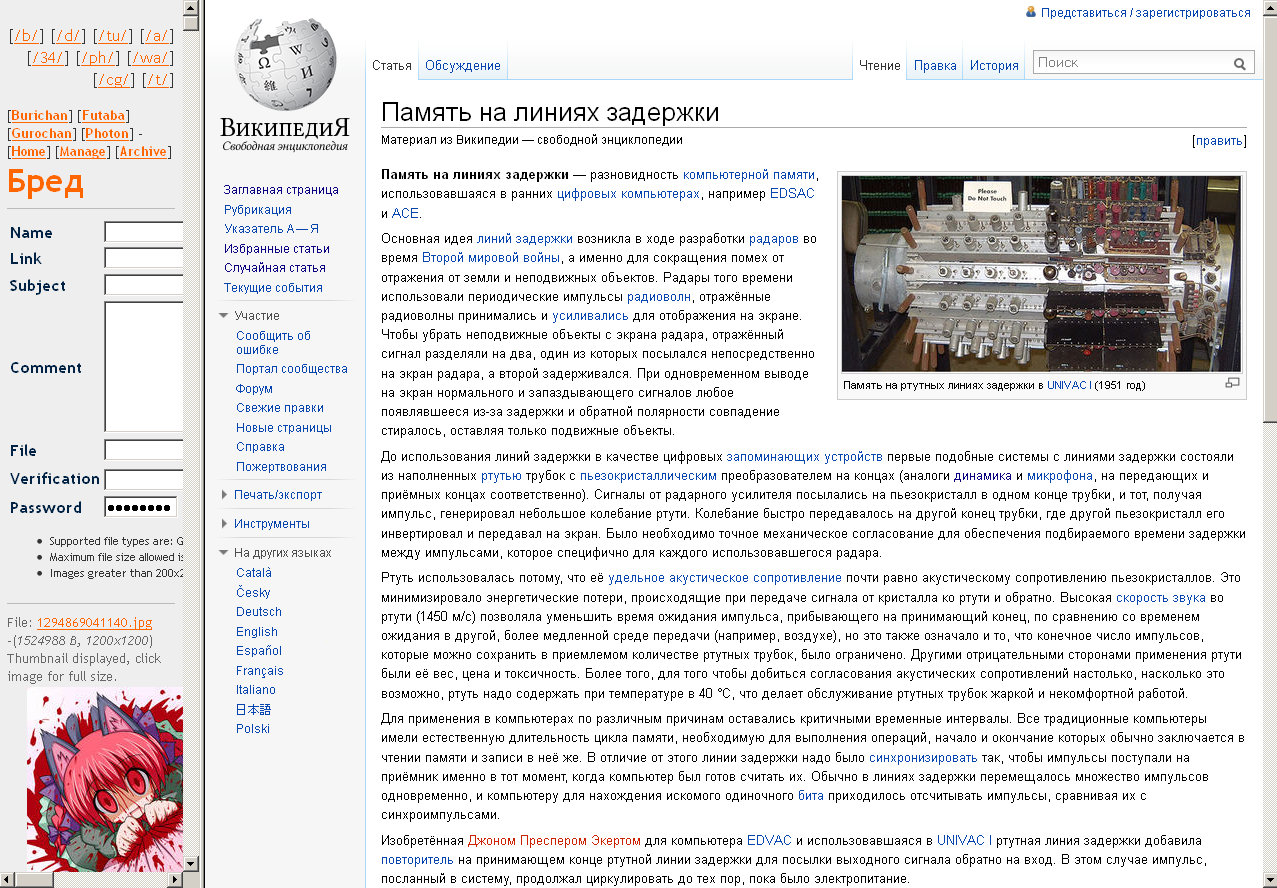Screen dimensions: 1277x888
Task: Click the search magnifier icon
Action: pos(1240,63)
